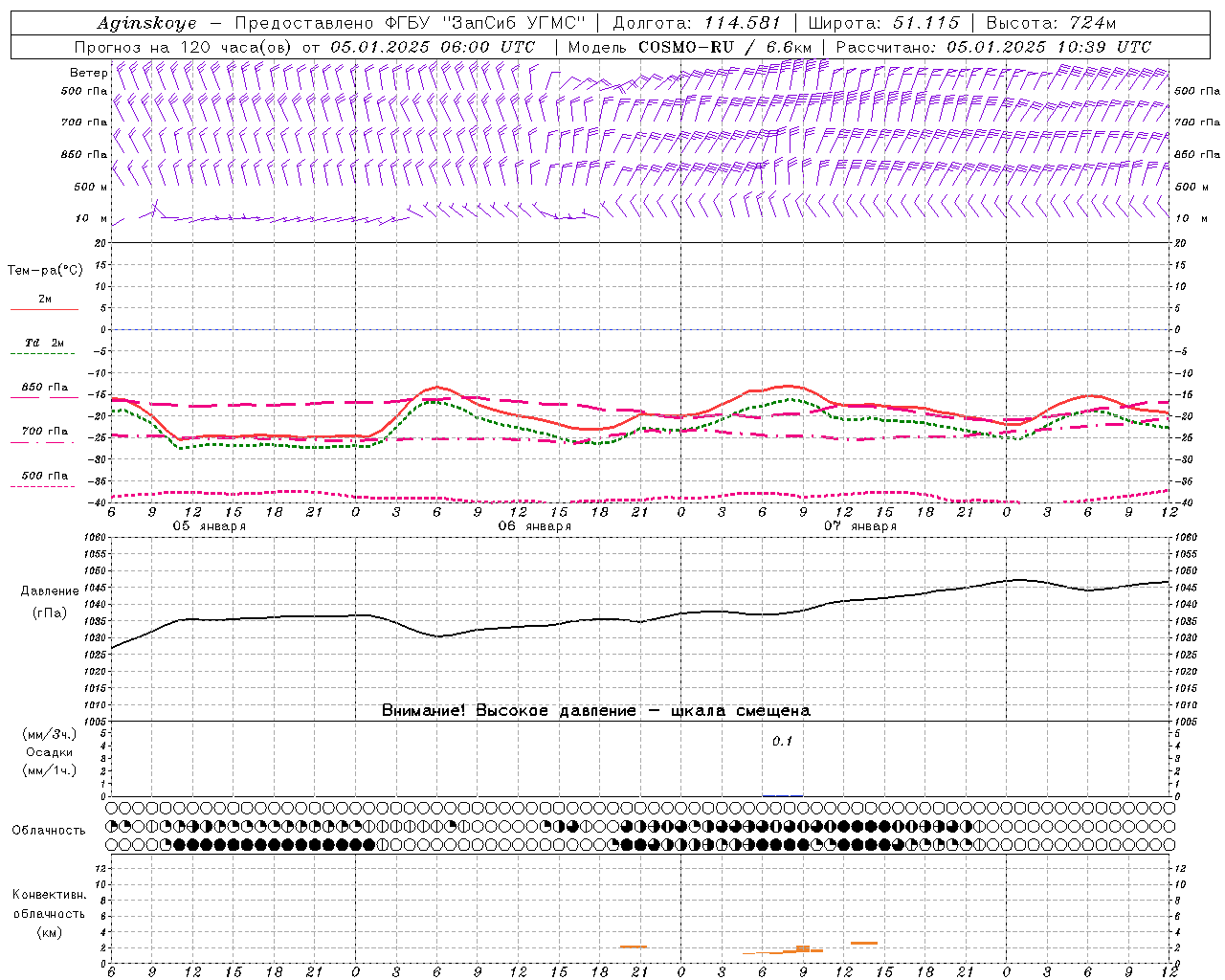Click the orange convective bar near 13h on 07 января

[x=864, y=944]
